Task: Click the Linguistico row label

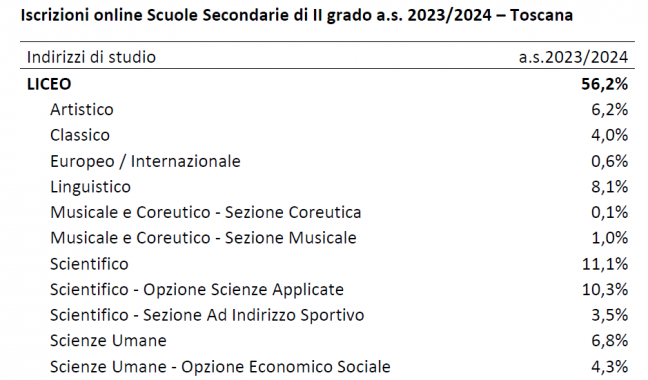Action: (x=90, y=187)
